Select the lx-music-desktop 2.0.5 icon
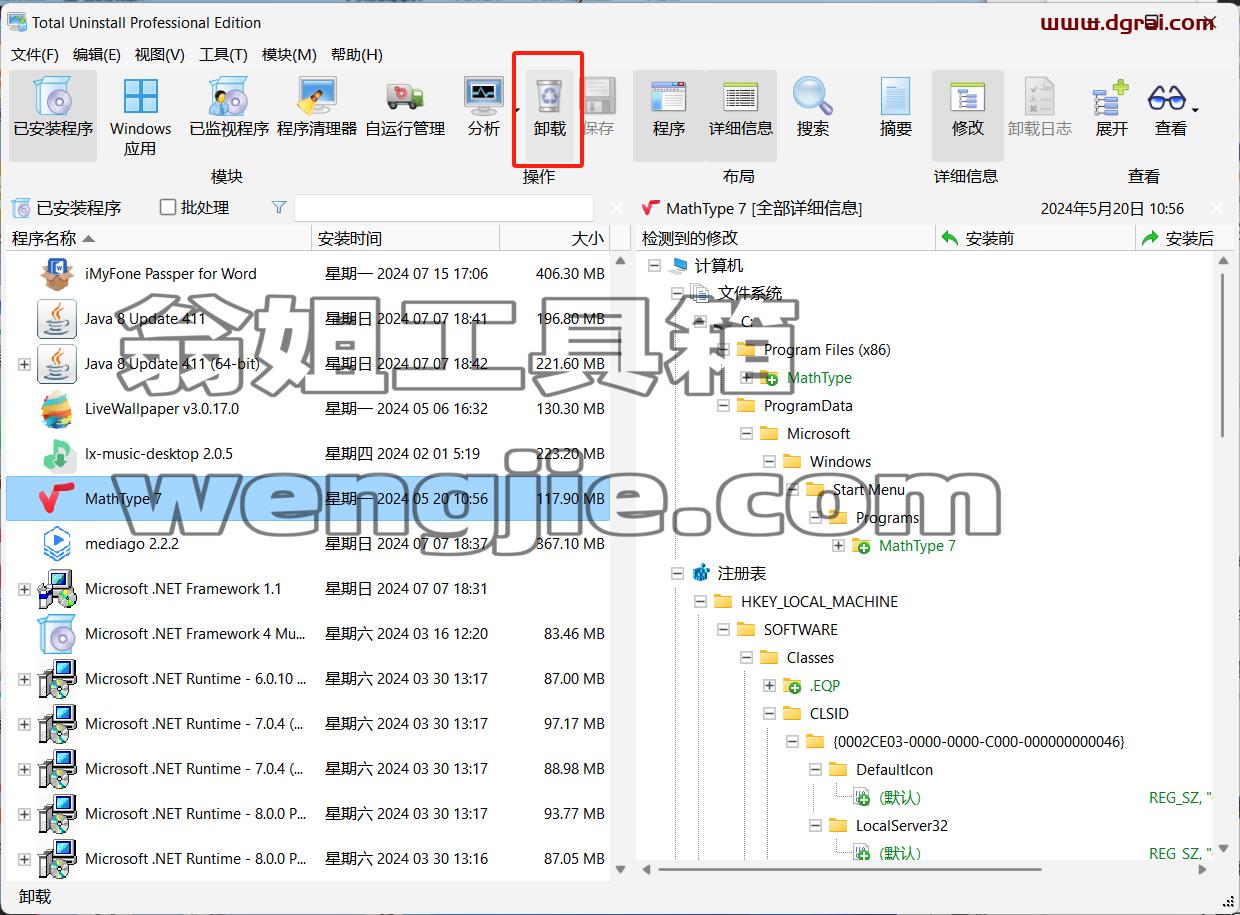 (57, 454)
